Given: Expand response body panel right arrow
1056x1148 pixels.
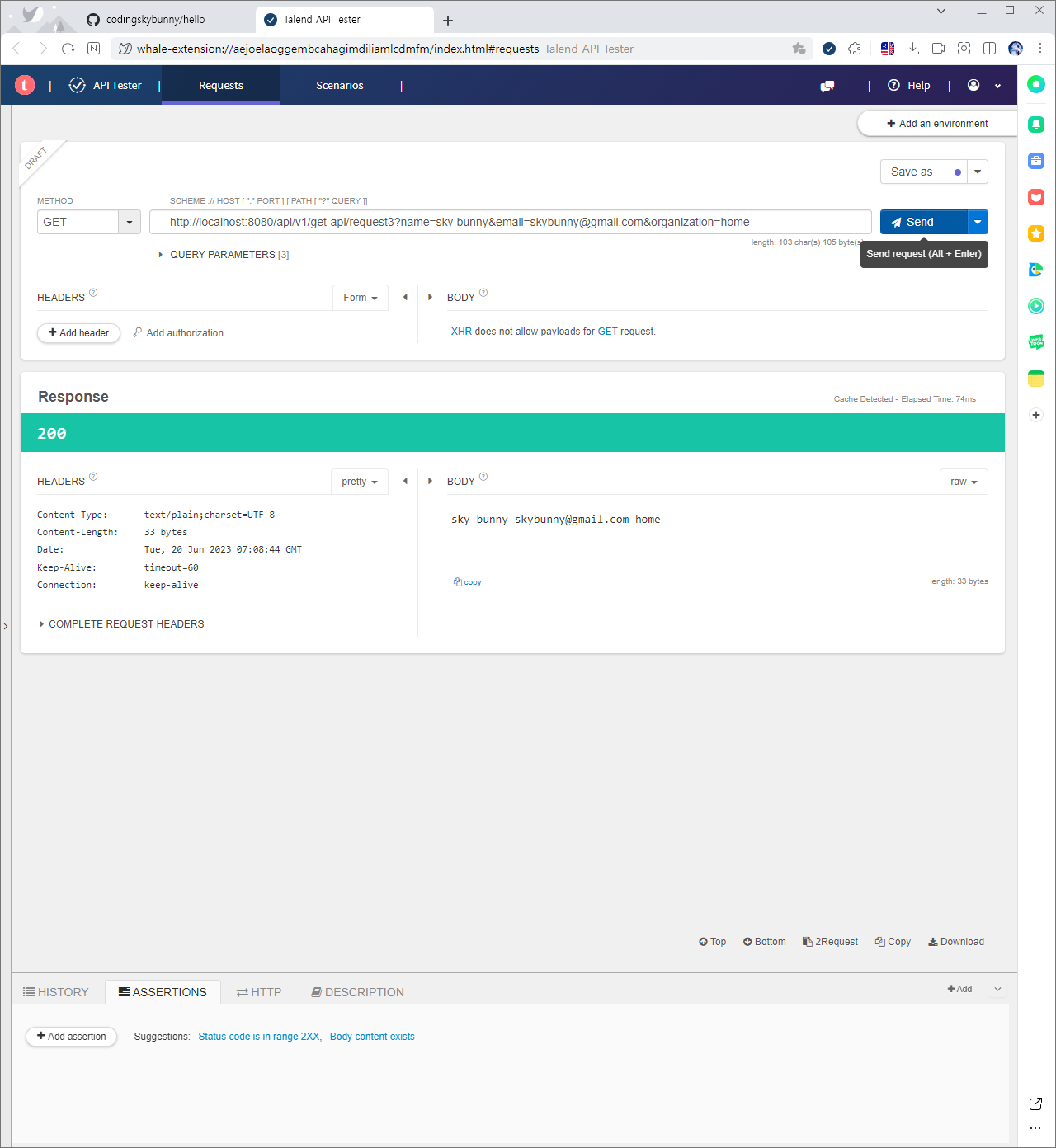Looking at the screenshot, I should tap(430, 481).
